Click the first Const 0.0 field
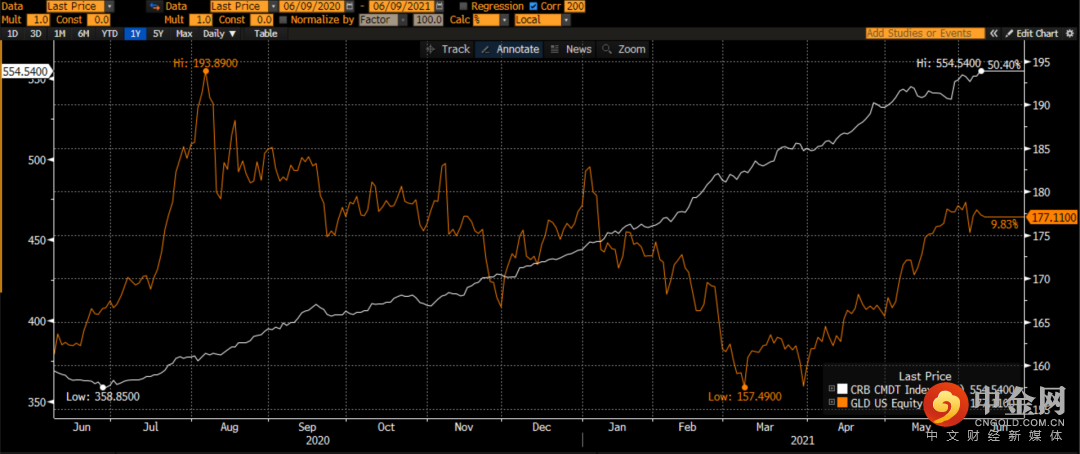 click(100, 20)
